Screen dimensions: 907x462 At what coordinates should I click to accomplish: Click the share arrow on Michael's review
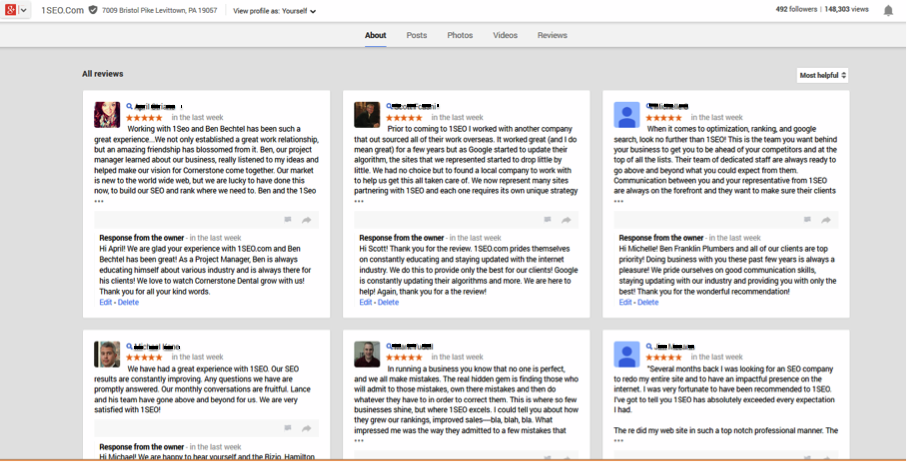(x=307, y=428)
